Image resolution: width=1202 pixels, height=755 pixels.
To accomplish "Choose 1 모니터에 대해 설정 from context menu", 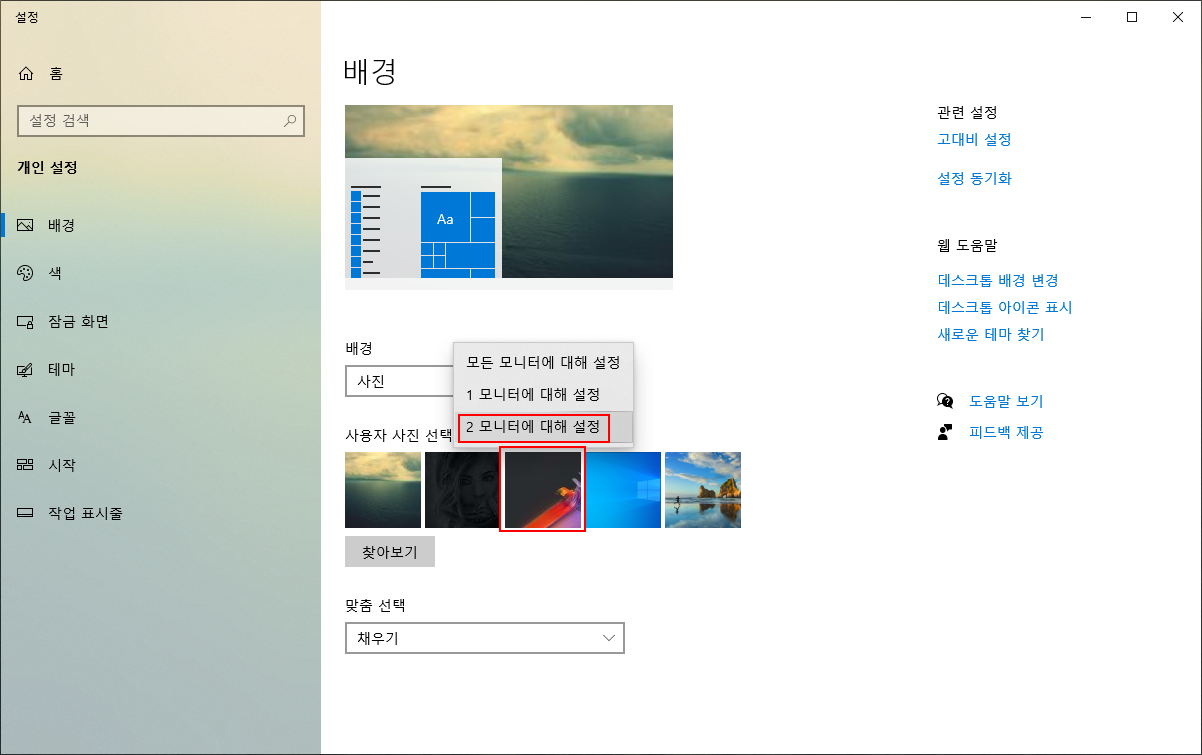I will pos(543,394).
